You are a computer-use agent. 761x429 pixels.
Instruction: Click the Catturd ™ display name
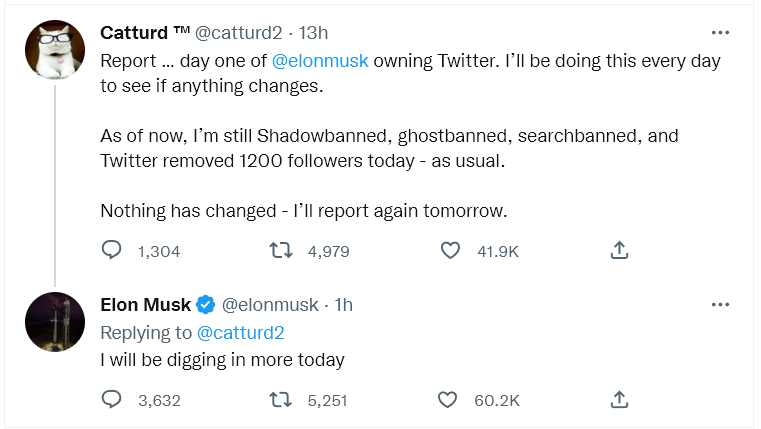pyautogui.click(x=144, y=32)
